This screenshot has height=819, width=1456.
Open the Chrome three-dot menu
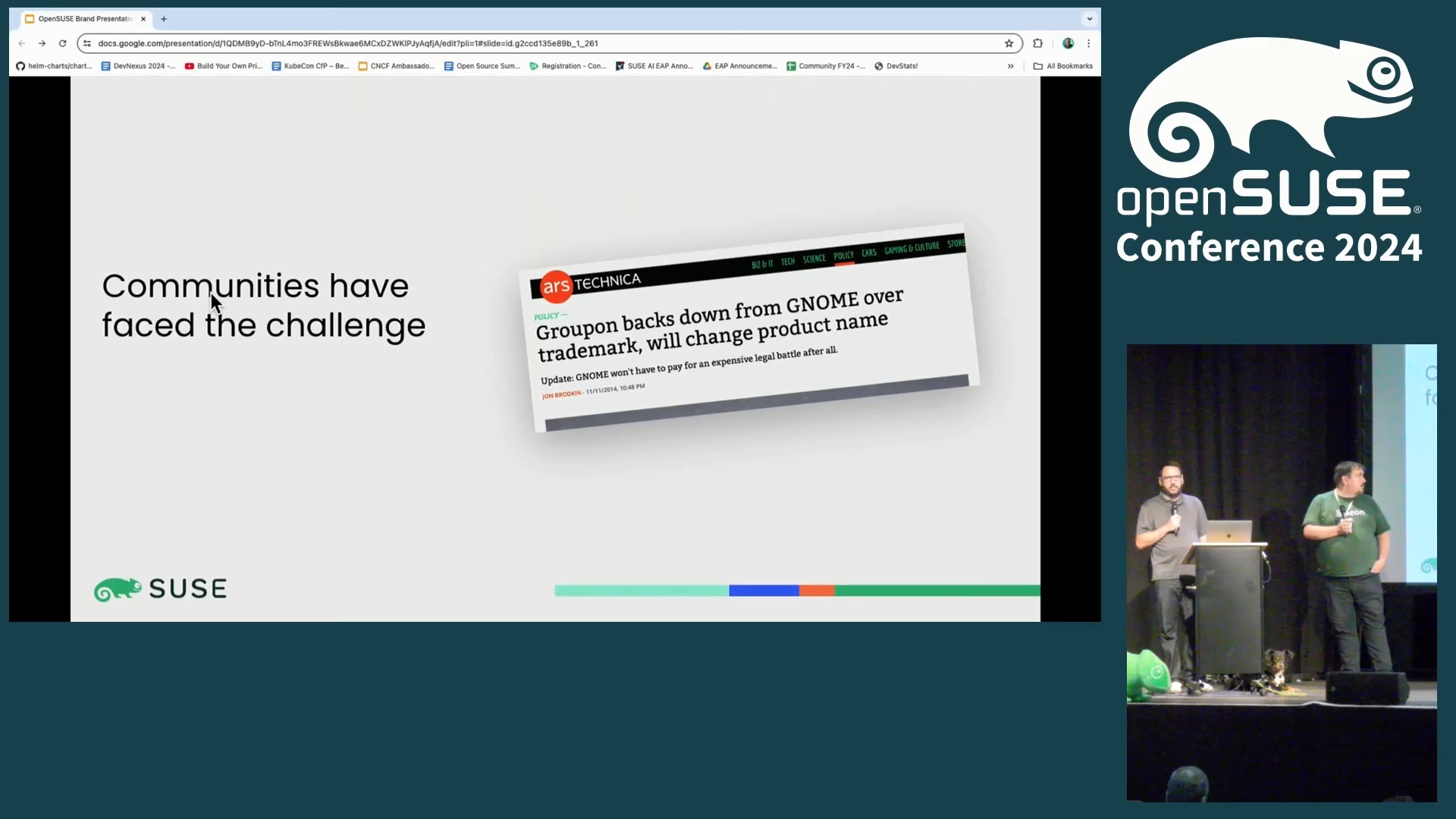[1088, 43]
